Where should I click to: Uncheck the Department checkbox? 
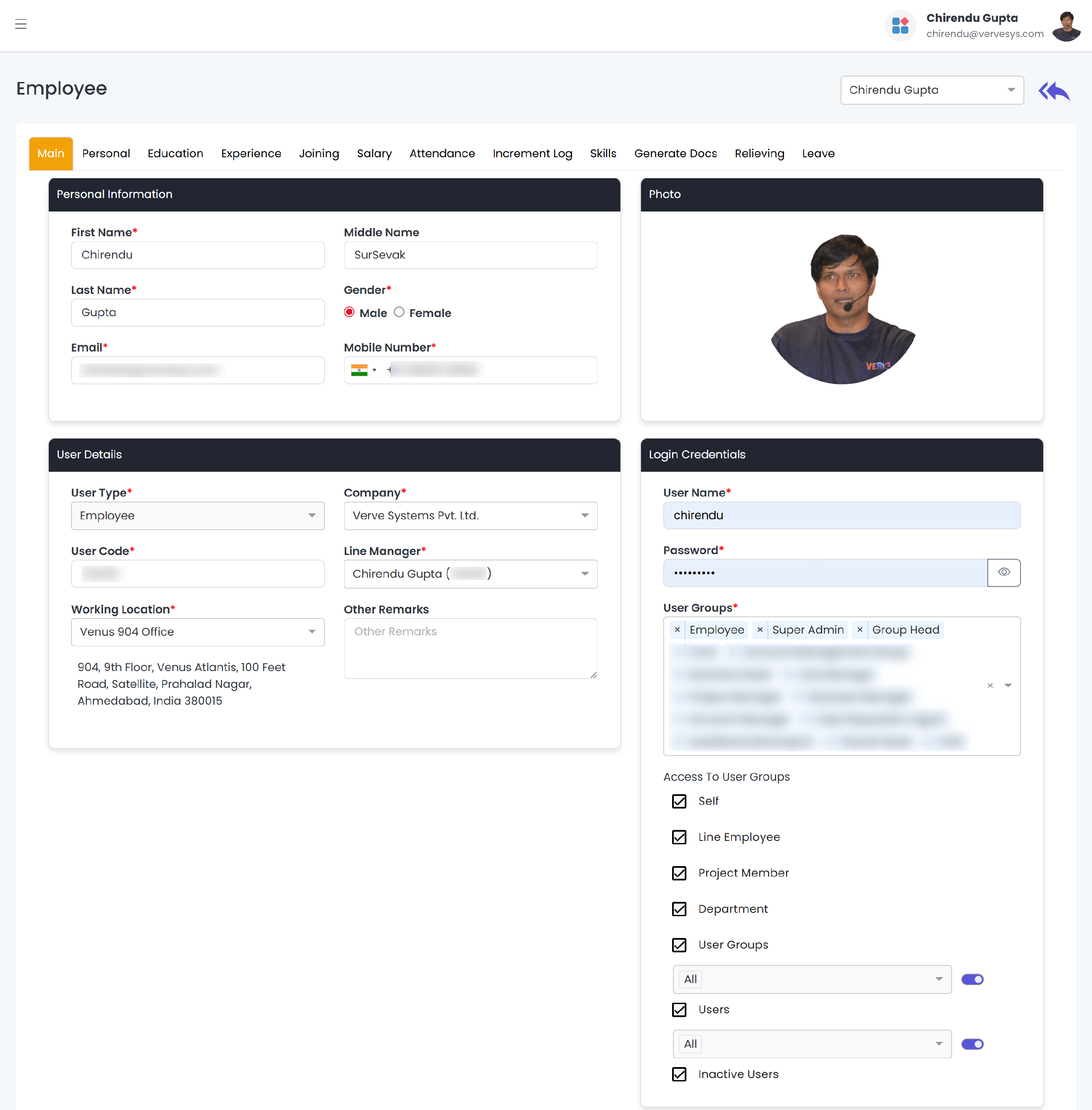tap(679, 909)
